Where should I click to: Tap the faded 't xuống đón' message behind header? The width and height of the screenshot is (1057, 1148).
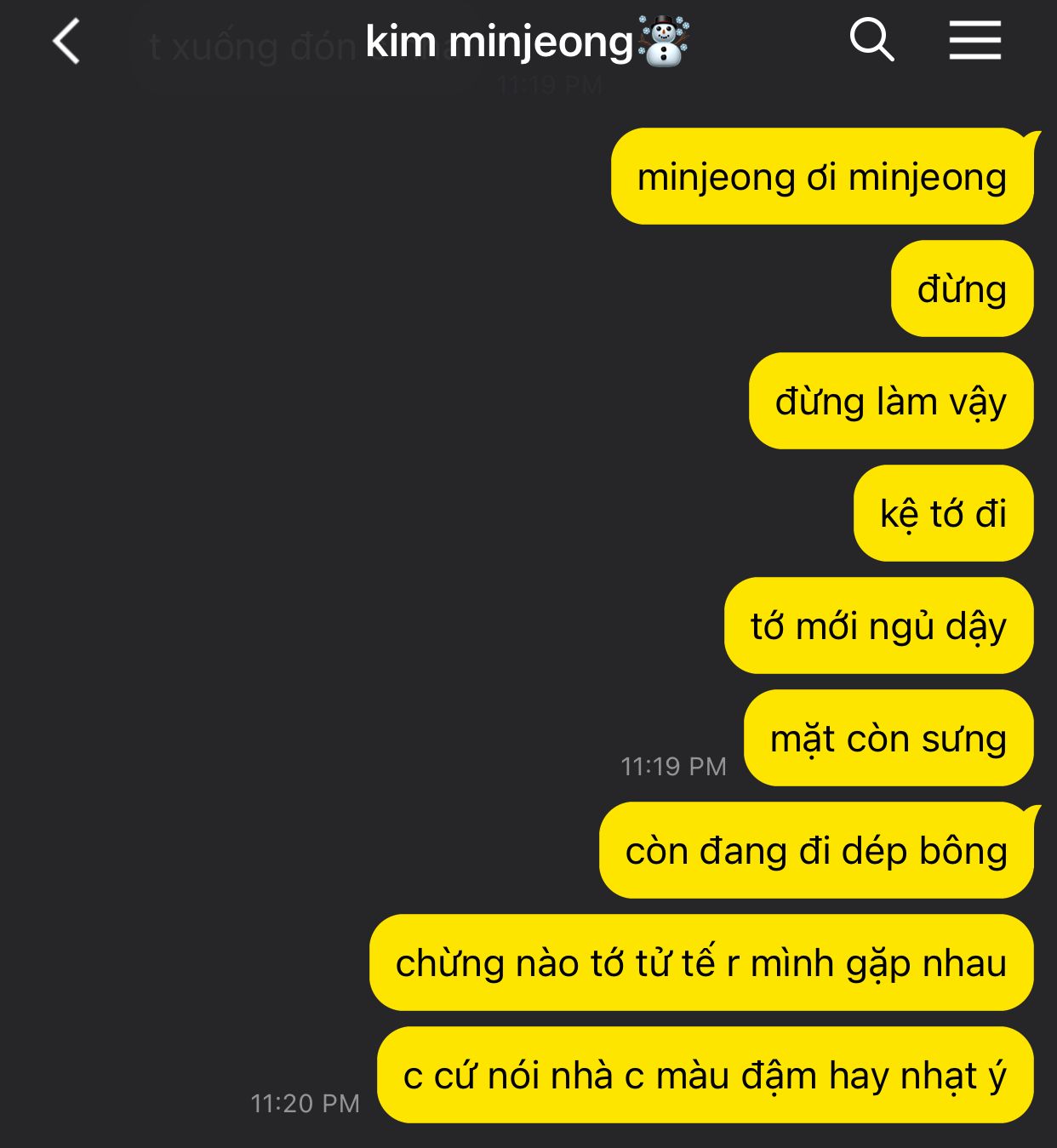(x=252, y=47)
